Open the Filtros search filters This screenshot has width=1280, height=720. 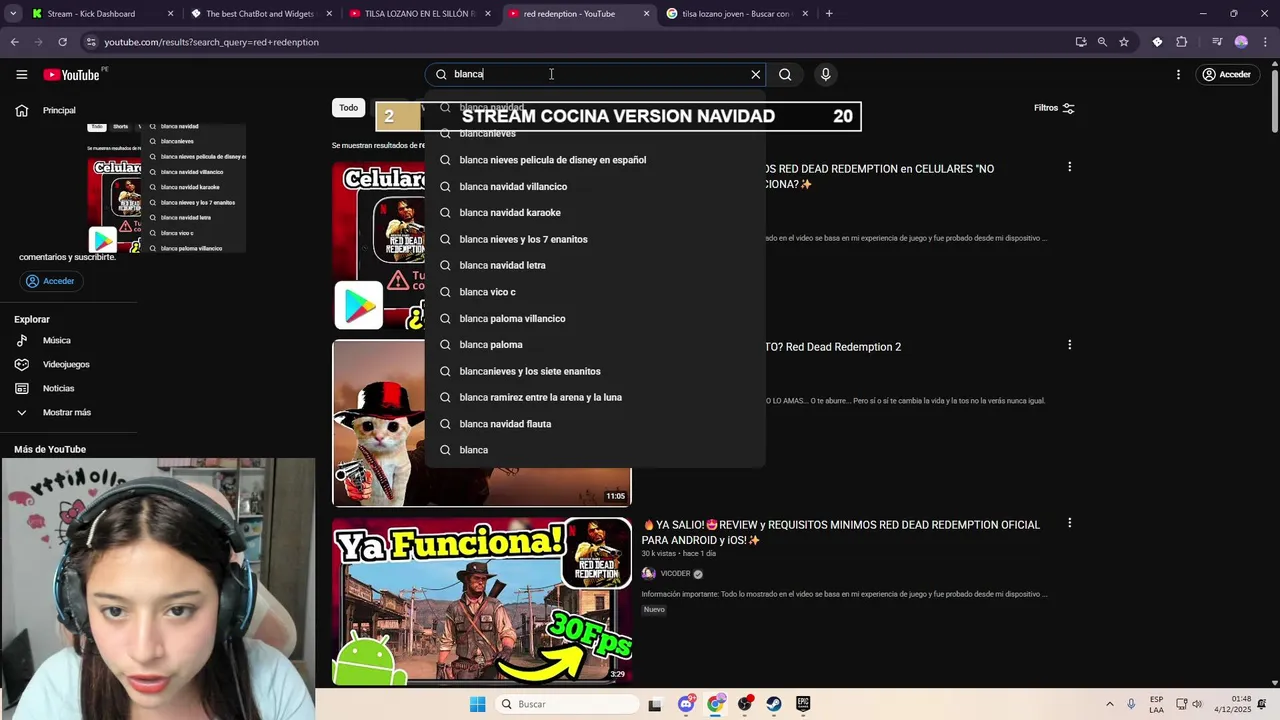point(1054,108)
